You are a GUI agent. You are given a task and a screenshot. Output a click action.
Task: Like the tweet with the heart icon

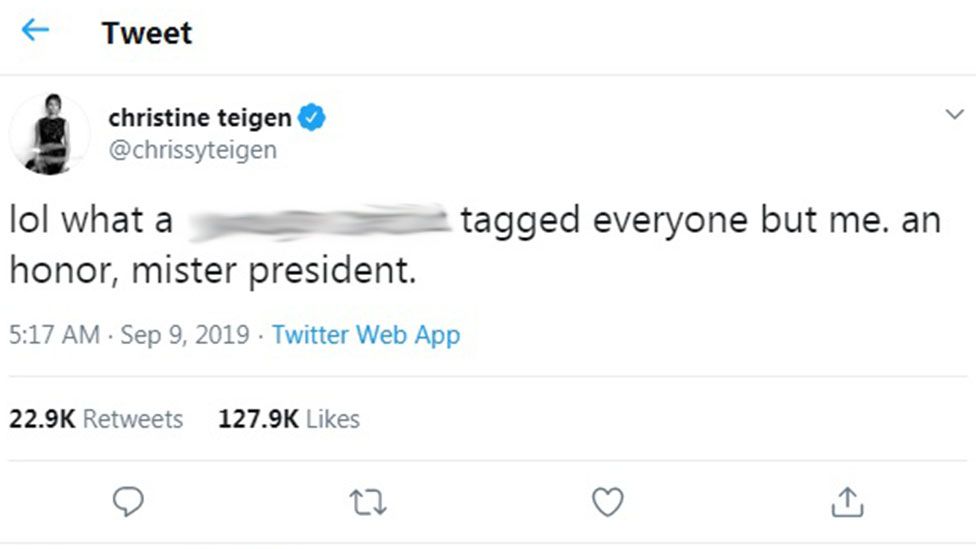pyautogui.click(x=607, y=501)
